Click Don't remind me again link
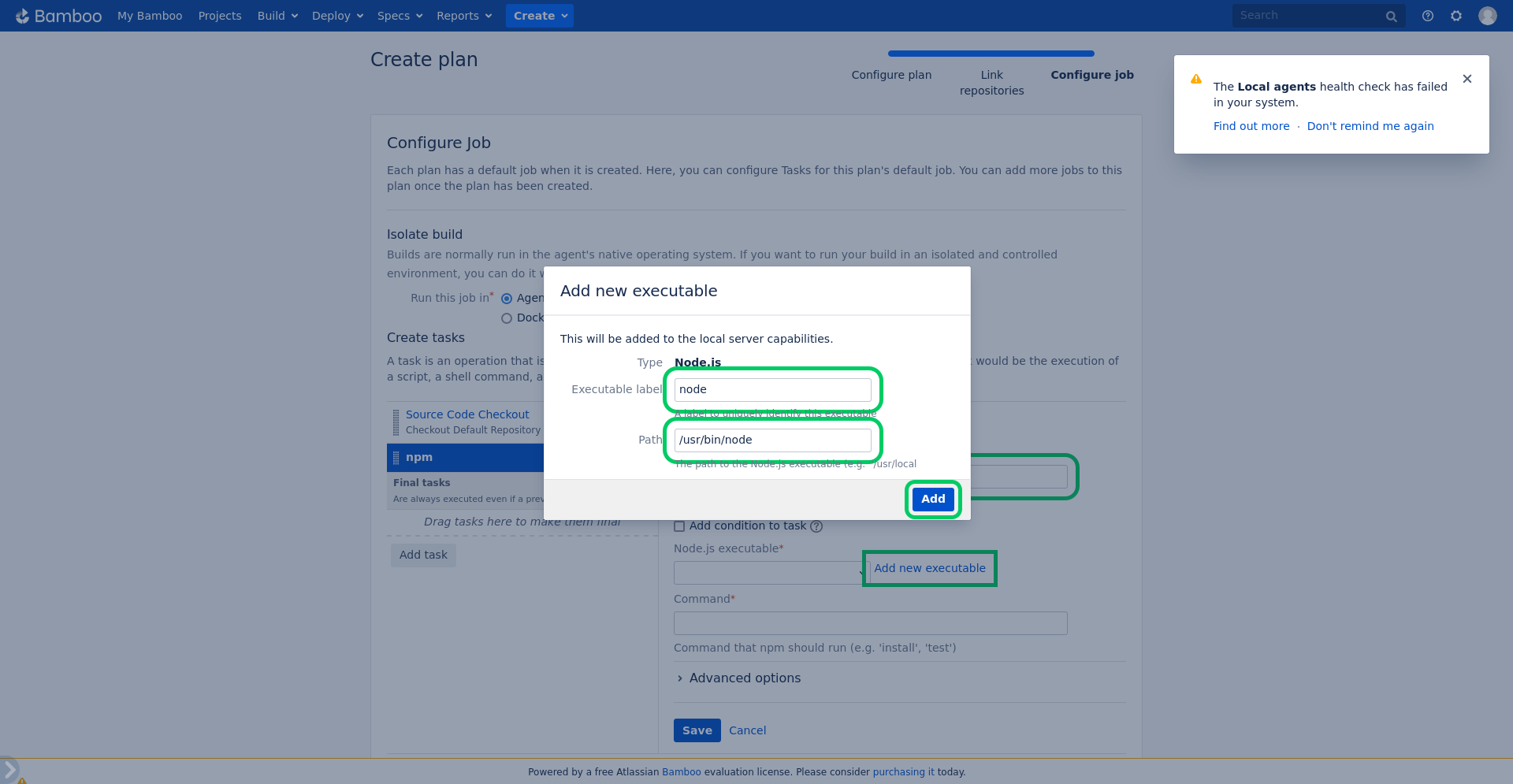Screen dimensions: 1513x784 point(1370,126)
